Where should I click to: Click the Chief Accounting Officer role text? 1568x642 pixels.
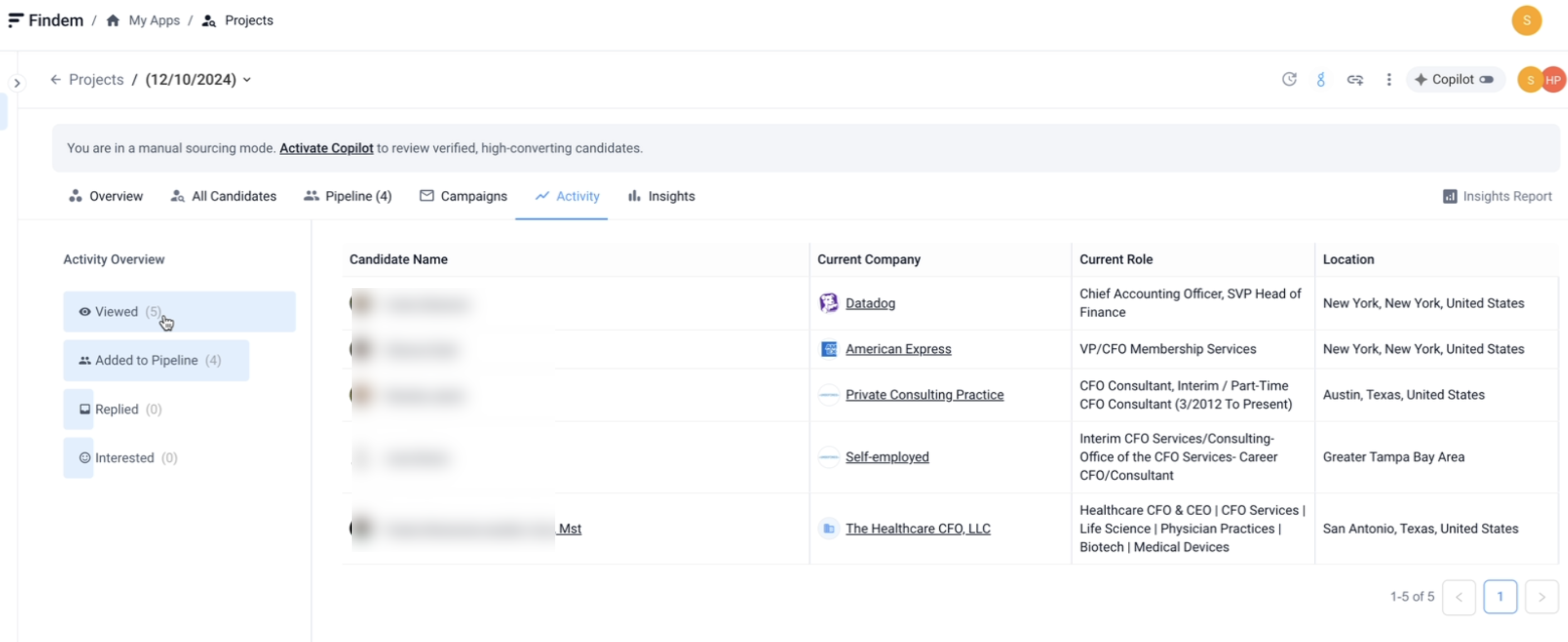pos(1190,303)
